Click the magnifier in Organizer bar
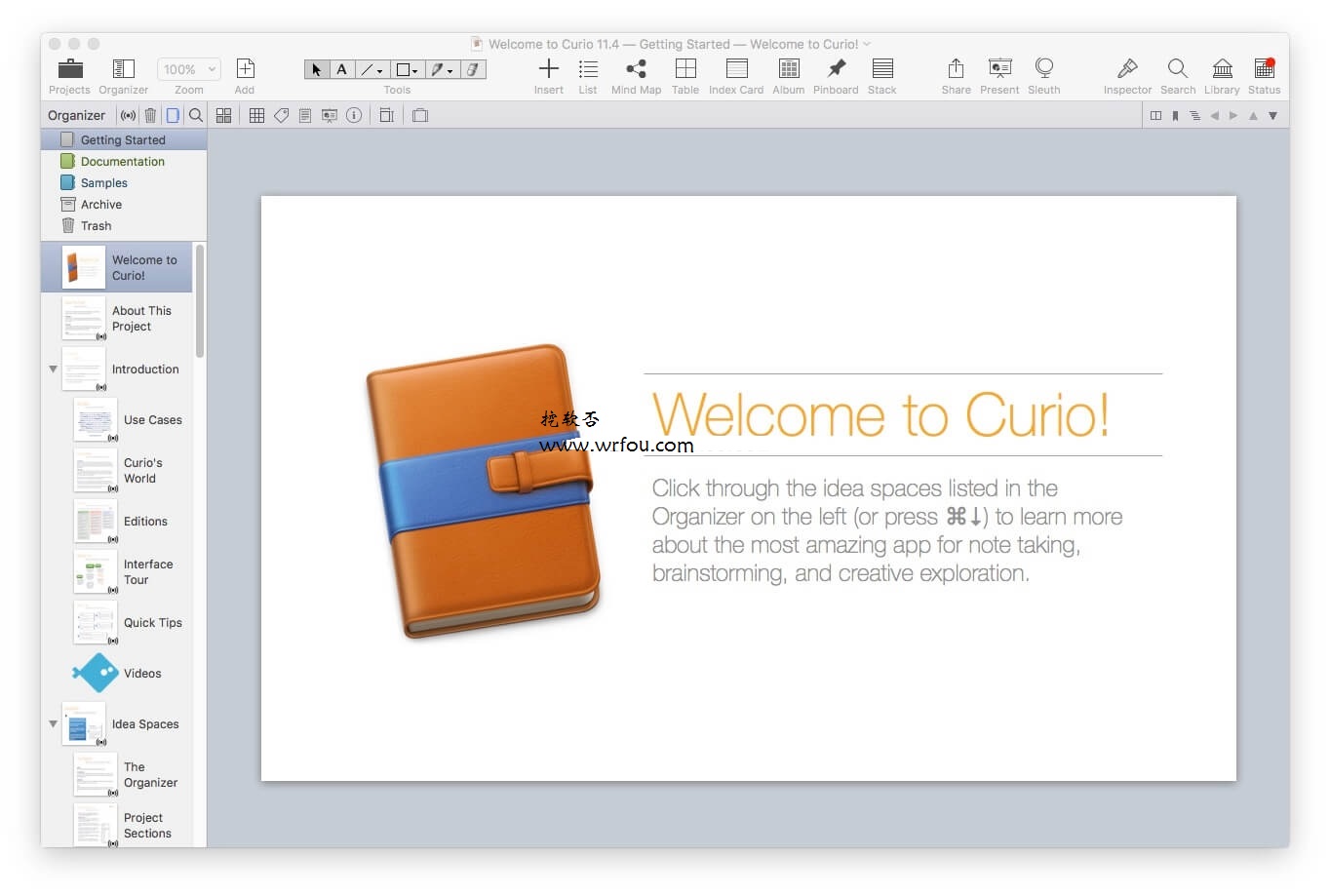Viewport: 1330px width, 896px height. pyautogui.click(x=196, y=115)
